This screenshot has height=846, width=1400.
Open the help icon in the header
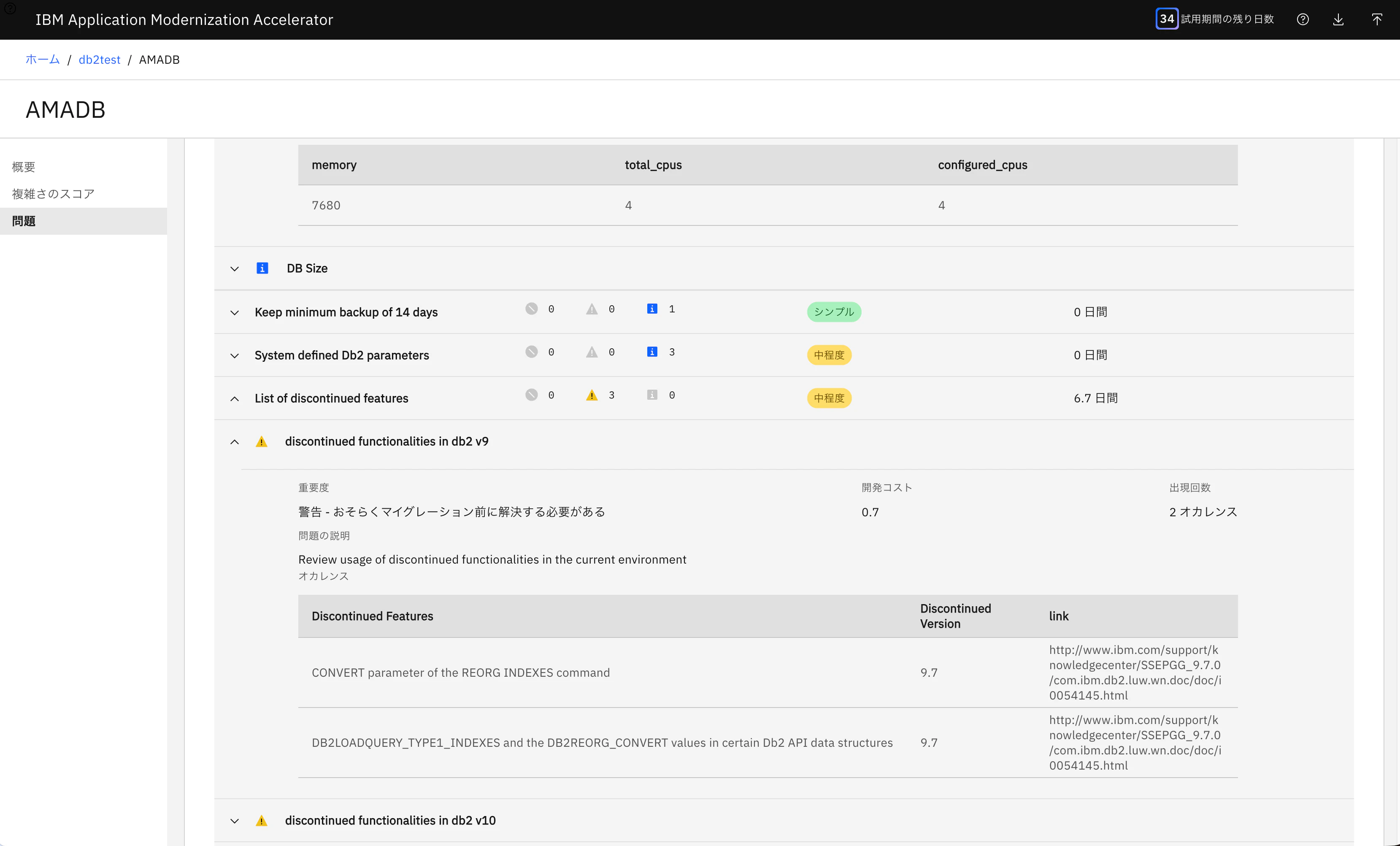click(1303, 19)
